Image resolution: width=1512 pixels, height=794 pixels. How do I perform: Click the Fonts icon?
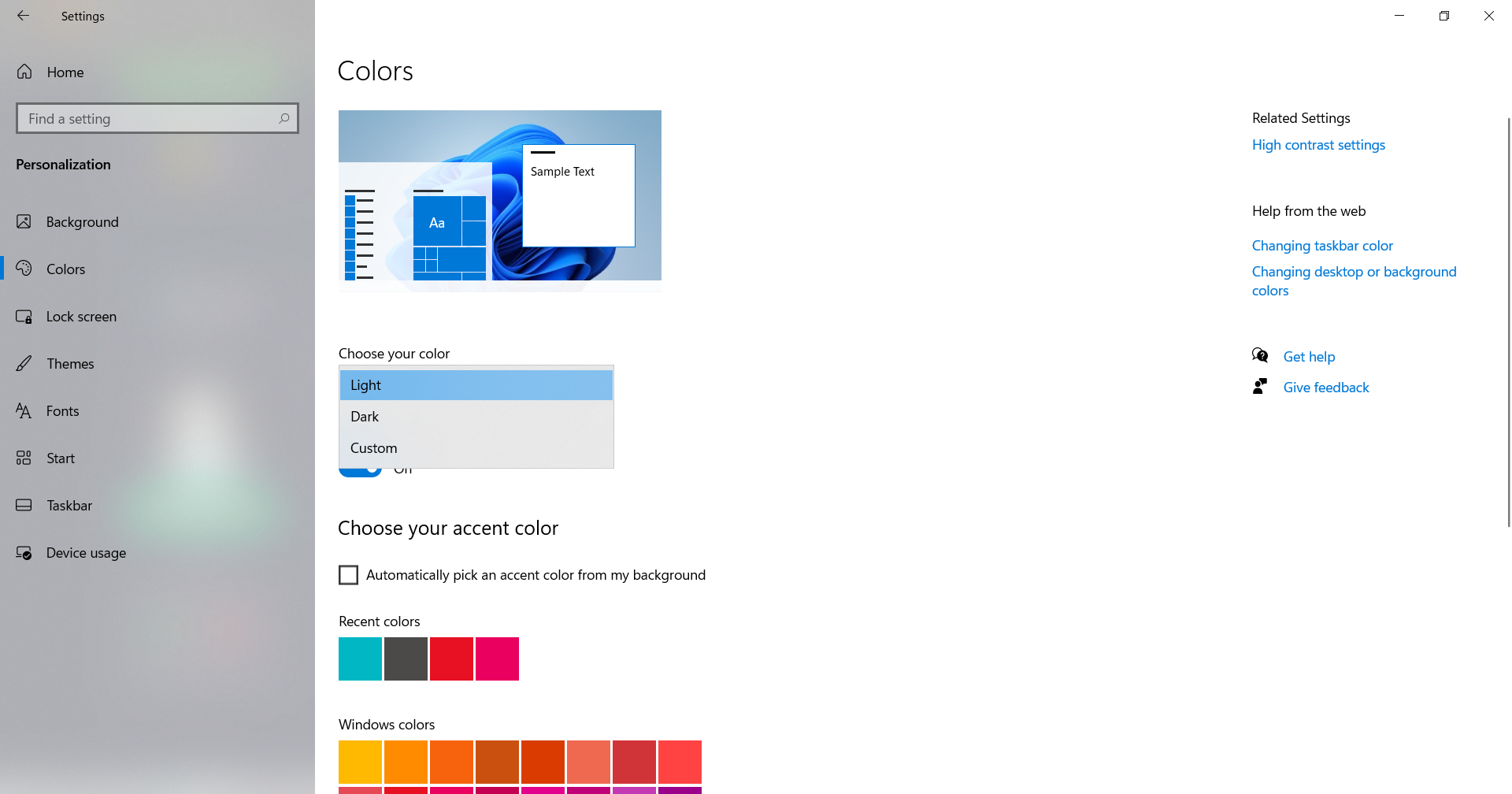tap(24, 410)
